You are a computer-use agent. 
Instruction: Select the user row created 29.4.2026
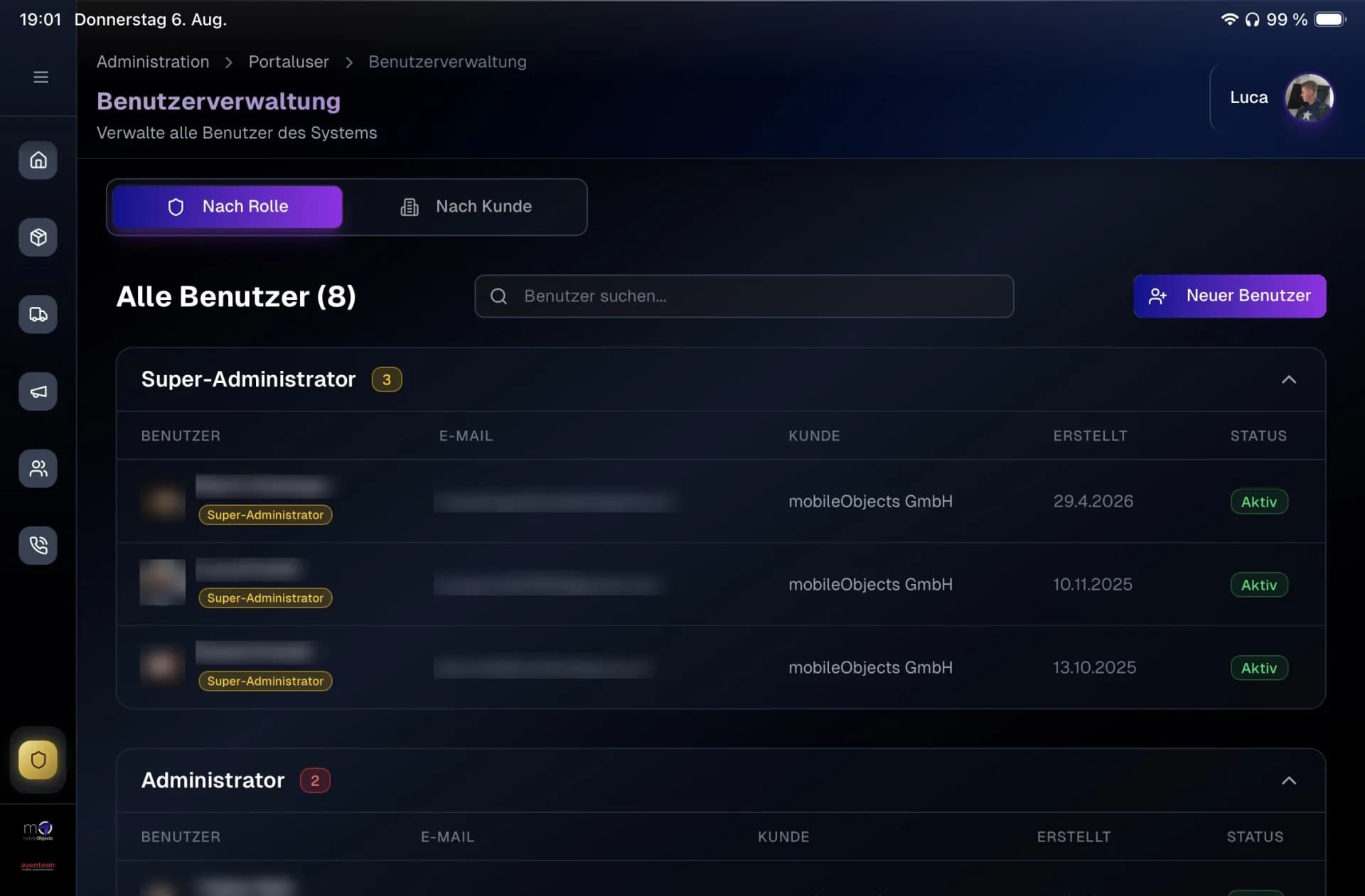point(721,501)
